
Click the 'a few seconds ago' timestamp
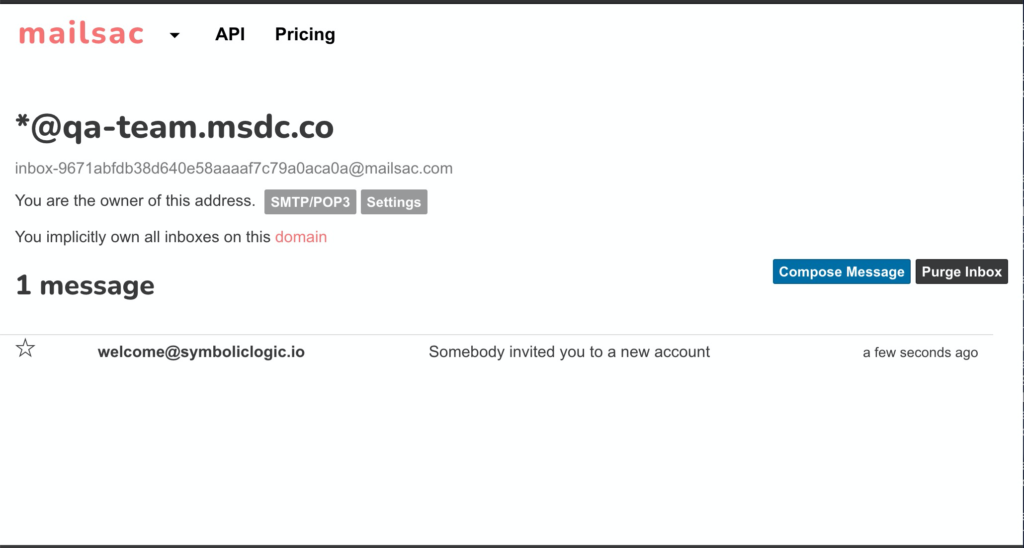point(920,353)
